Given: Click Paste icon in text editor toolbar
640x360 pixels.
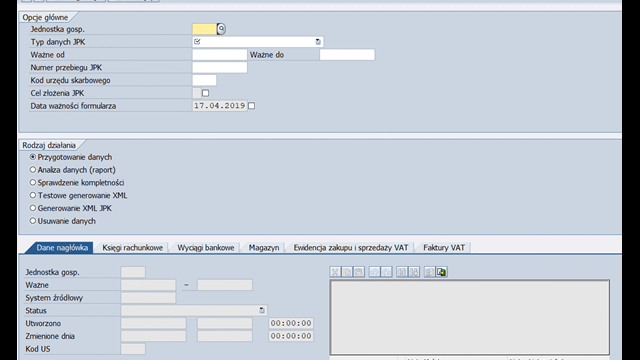Looking at the screenshot, I should (359, 272).
